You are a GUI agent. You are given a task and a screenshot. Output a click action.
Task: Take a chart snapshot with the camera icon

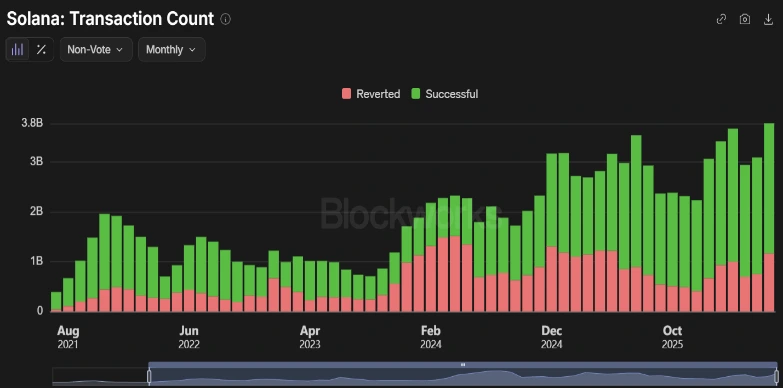coord(745,19)
